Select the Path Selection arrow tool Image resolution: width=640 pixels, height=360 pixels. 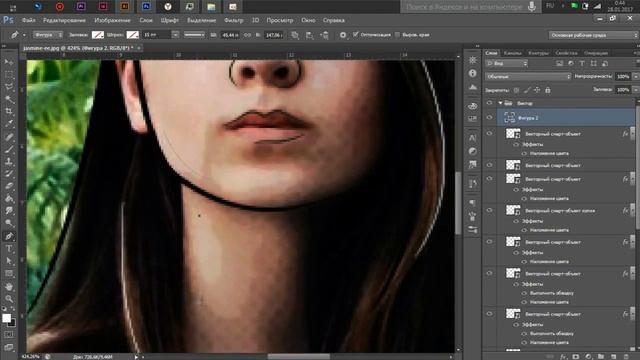coord(9,261)
